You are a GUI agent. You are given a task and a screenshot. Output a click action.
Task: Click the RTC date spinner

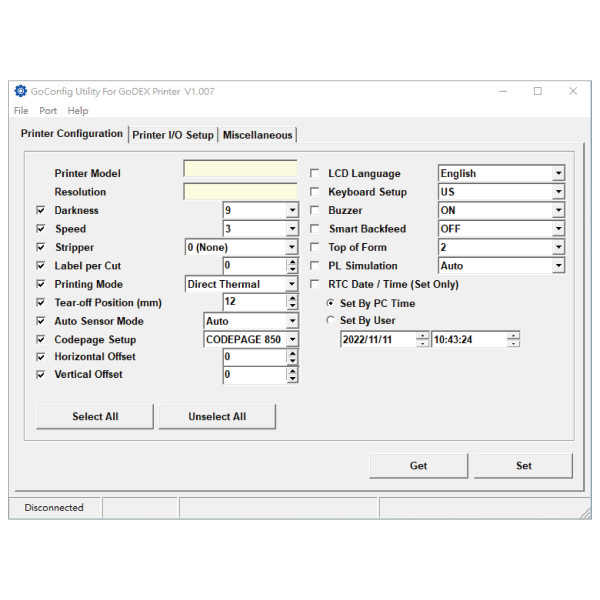coord(422,339)
